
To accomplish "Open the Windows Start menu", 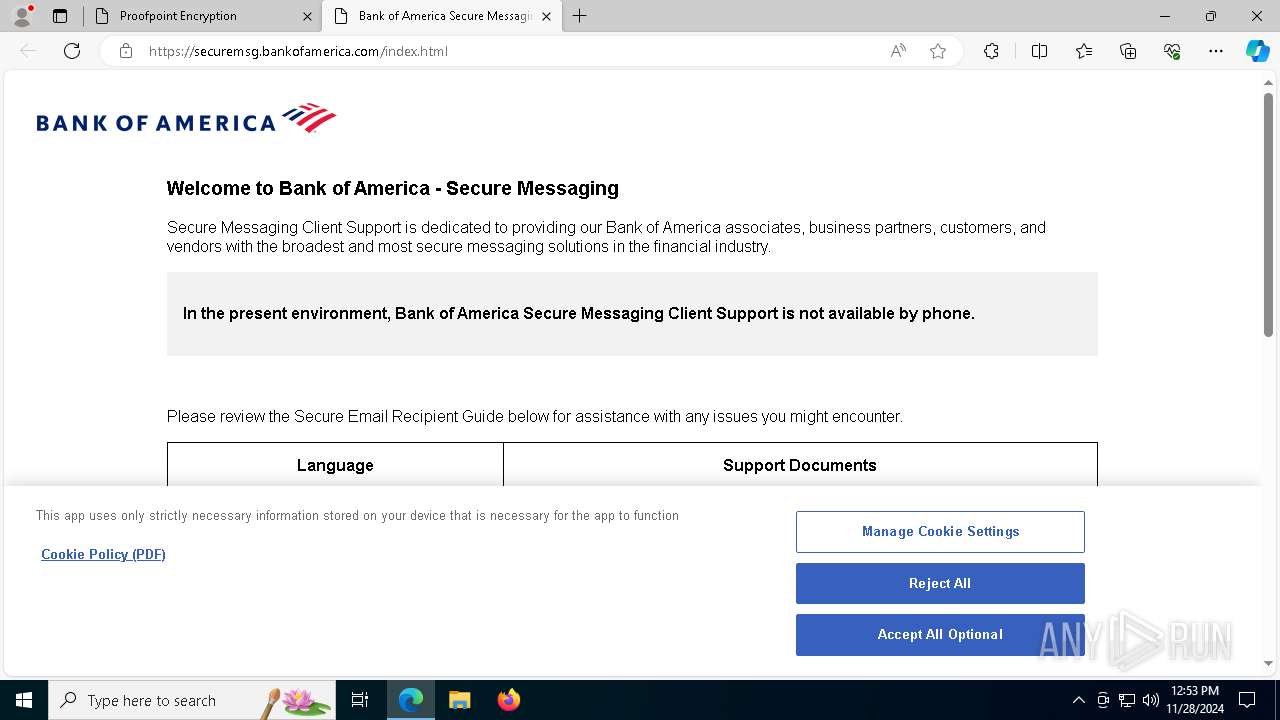I will pos(24,700).
